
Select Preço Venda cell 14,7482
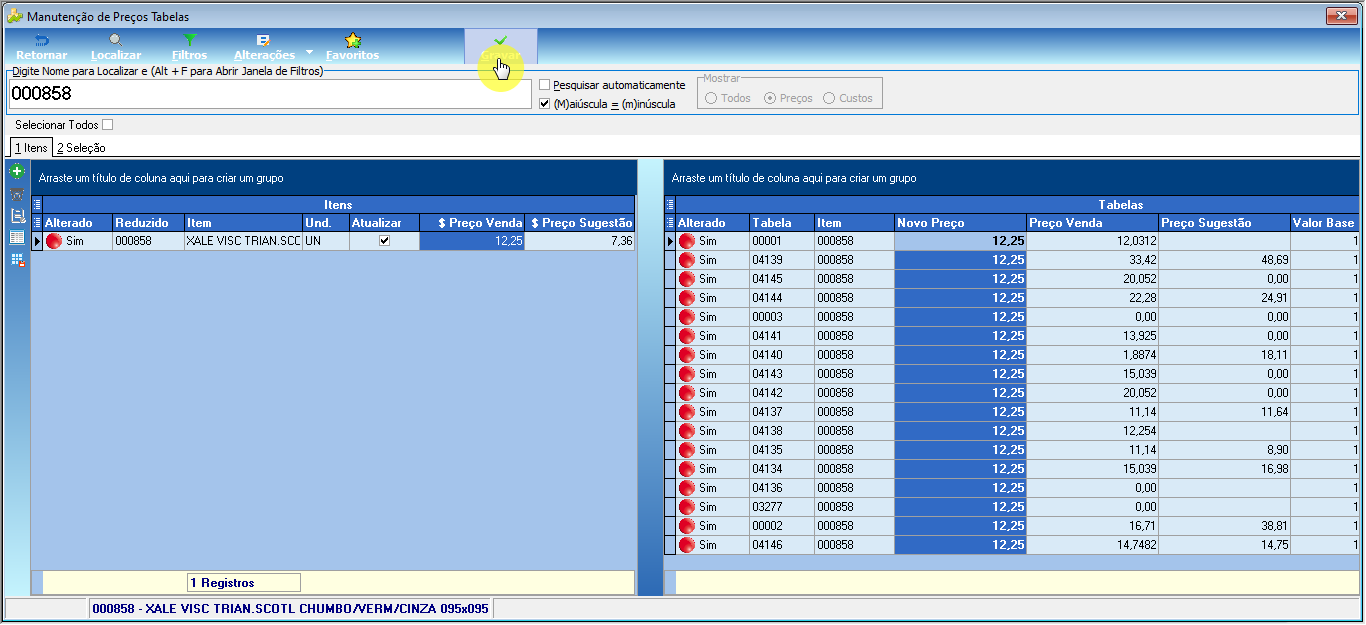[x=1092, y=545]
